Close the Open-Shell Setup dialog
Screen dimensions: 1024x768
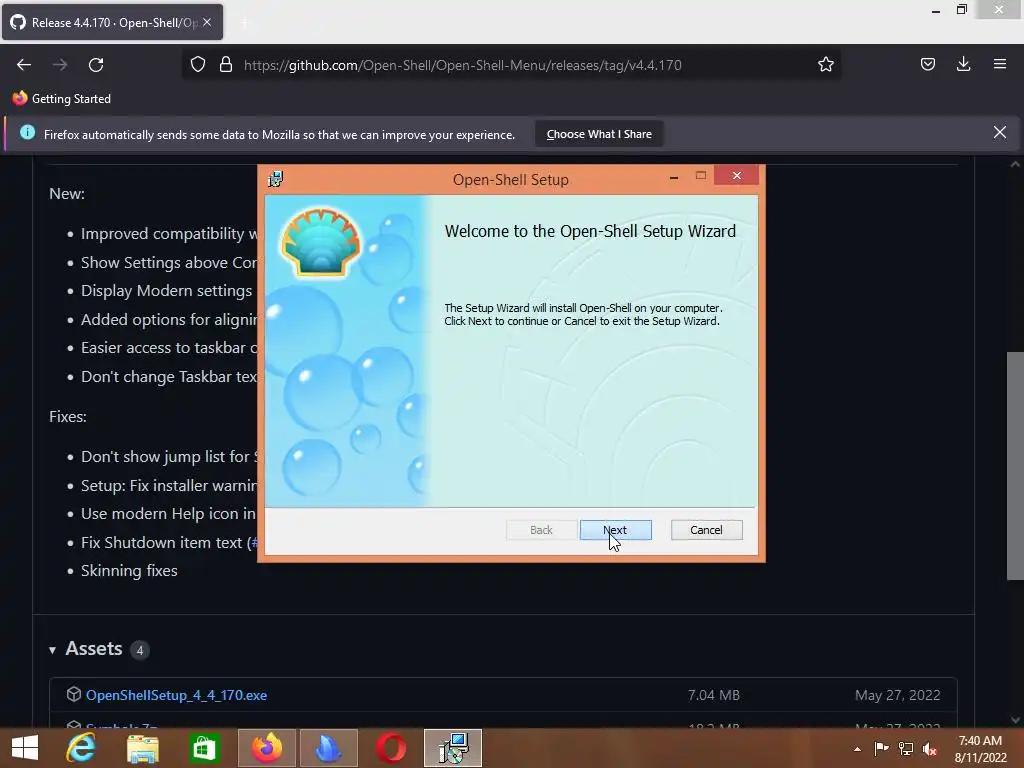[x=736, y=176]
